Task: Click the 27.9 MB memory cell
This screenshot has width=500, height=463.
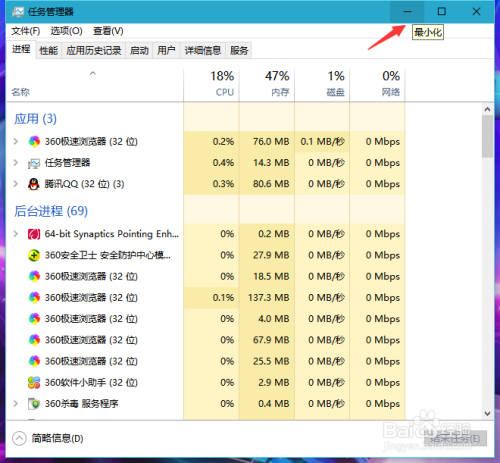Action: coord(267,255)
